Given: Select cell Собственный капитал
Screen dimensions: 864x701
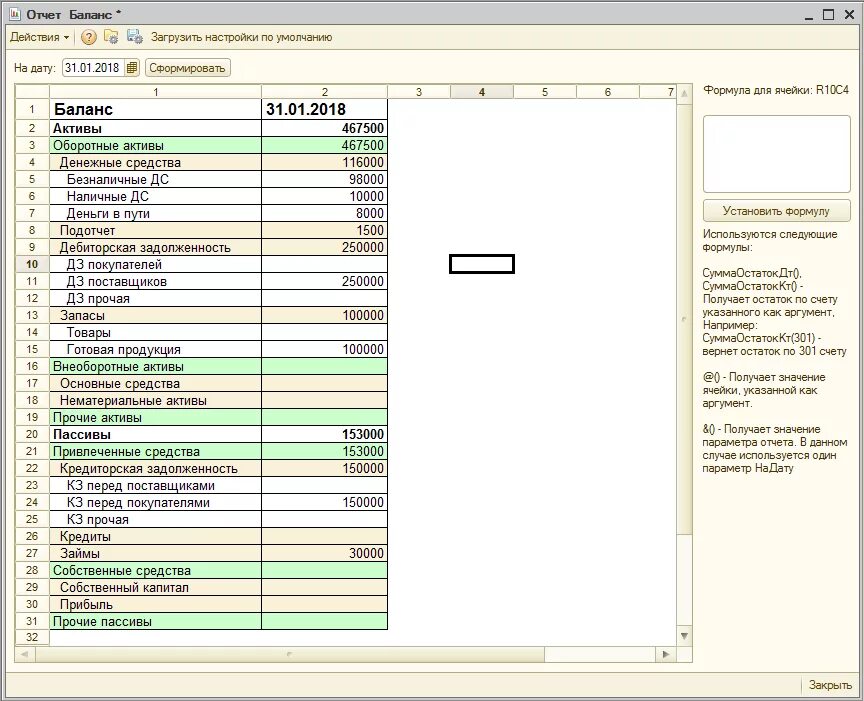Looking at the screenshot, I should pos(155,587).
